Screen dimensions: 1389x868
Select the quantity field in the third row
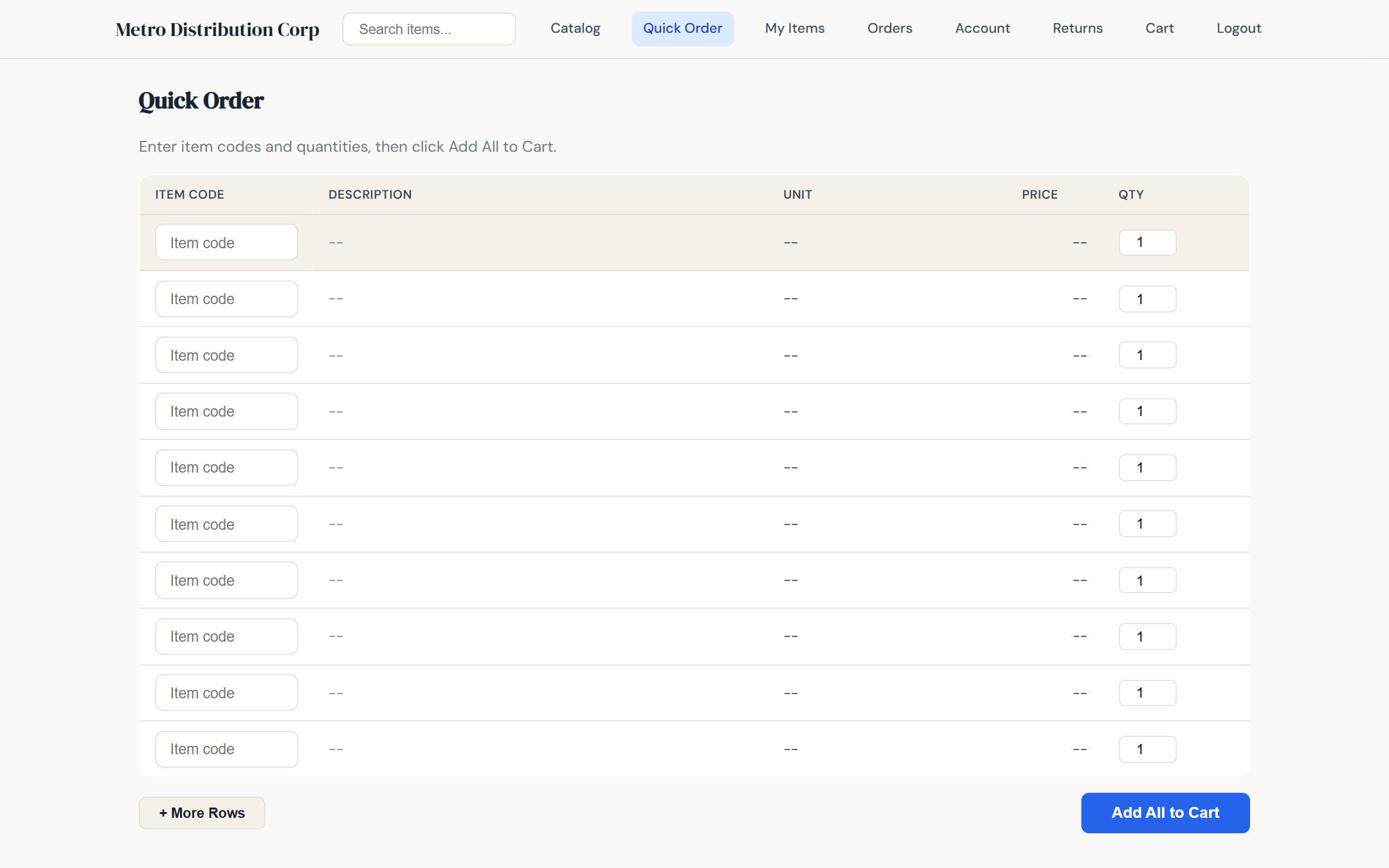1148,354
